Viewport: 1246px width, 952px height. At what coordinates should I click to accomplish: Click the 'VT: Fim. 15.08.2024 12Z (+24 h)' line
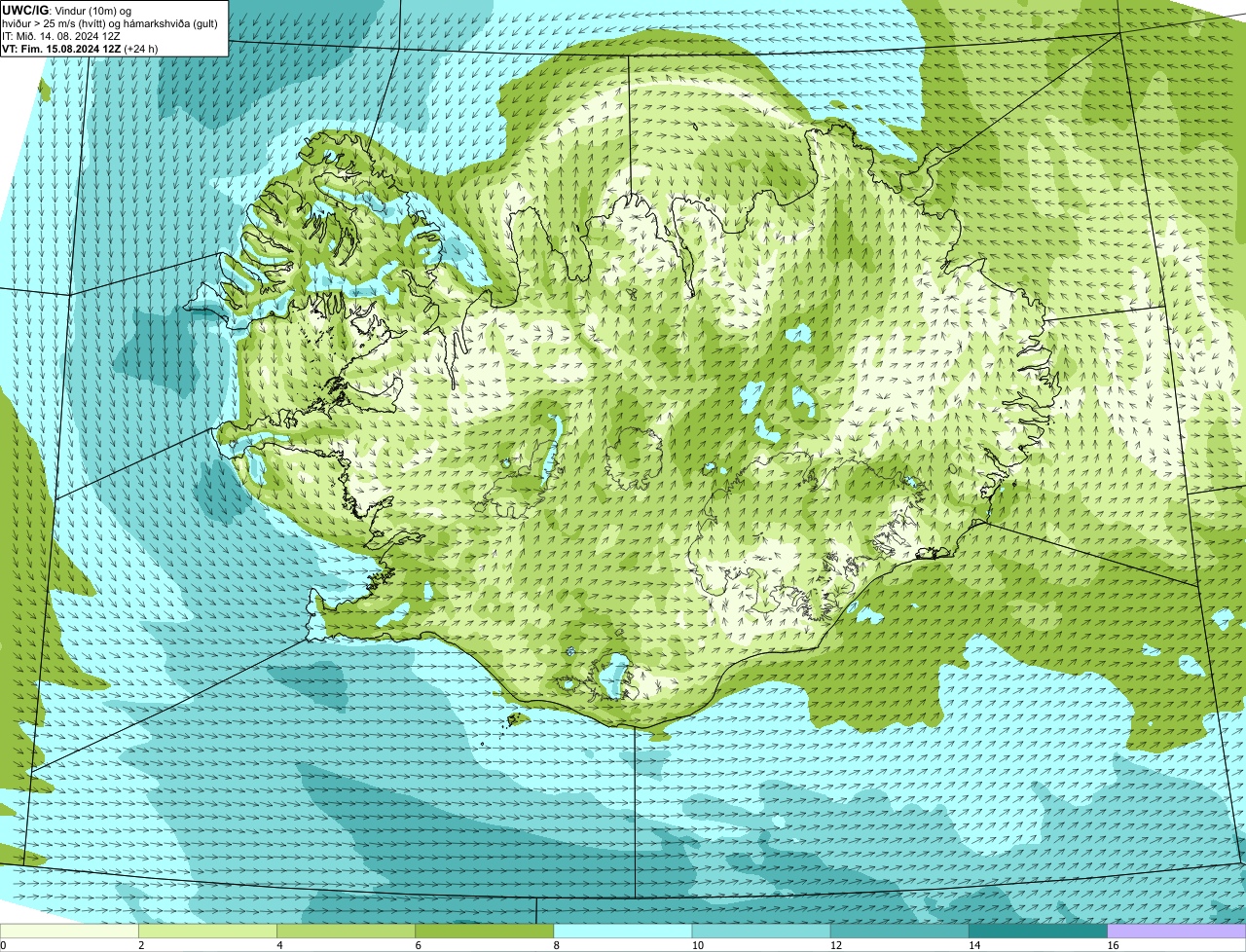(x=80, y=48)
